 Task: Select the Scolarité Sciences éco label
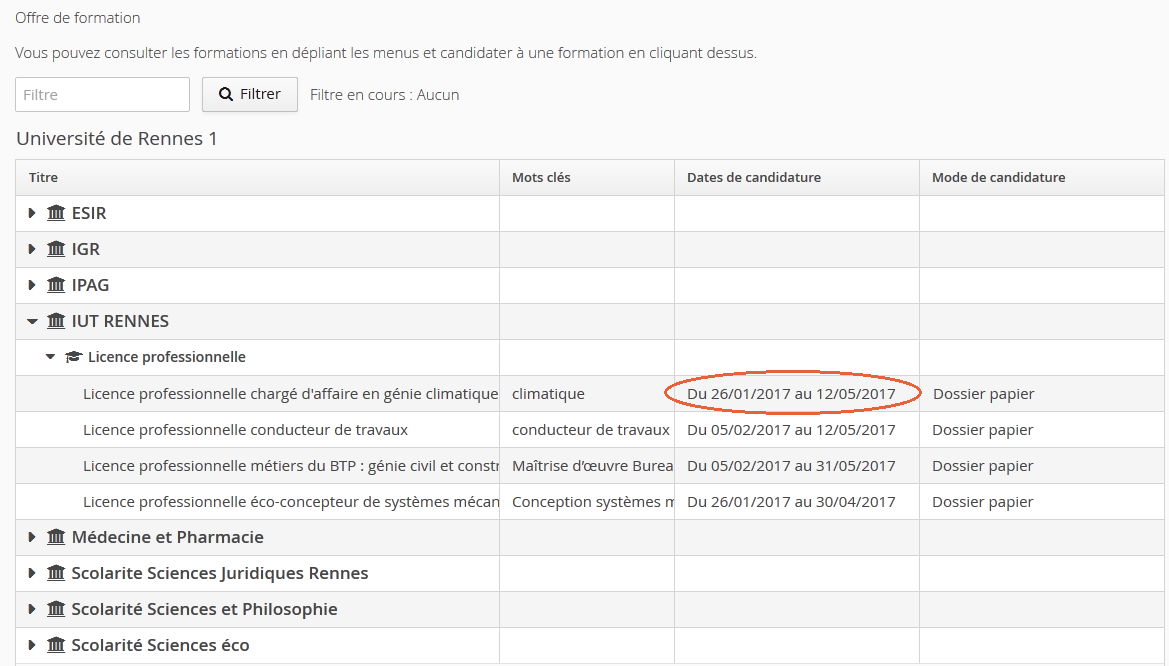coord(160,645)
